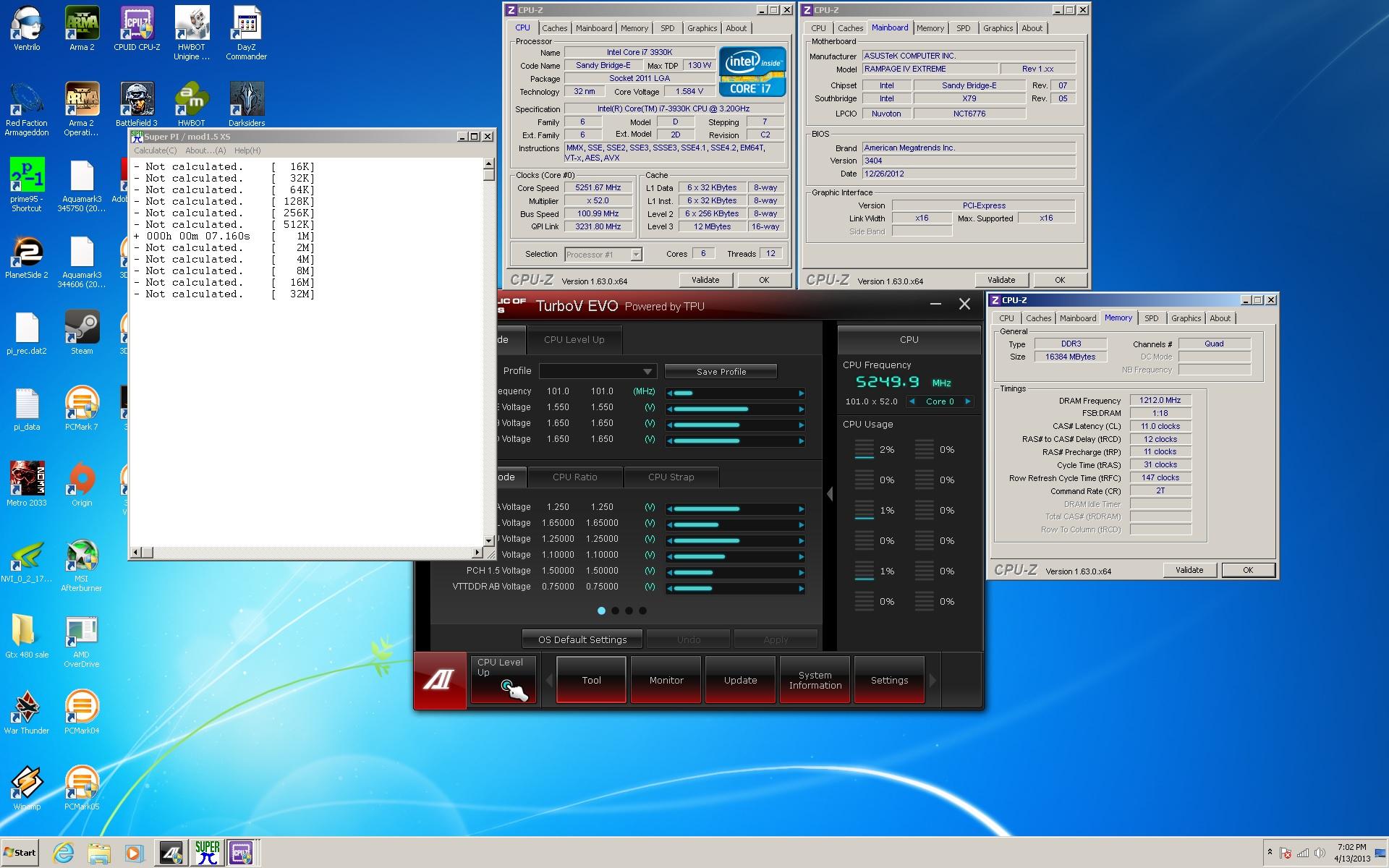The image size is (1389, 868).
Task: Click the Windows Start button
Action: [20, 853]
